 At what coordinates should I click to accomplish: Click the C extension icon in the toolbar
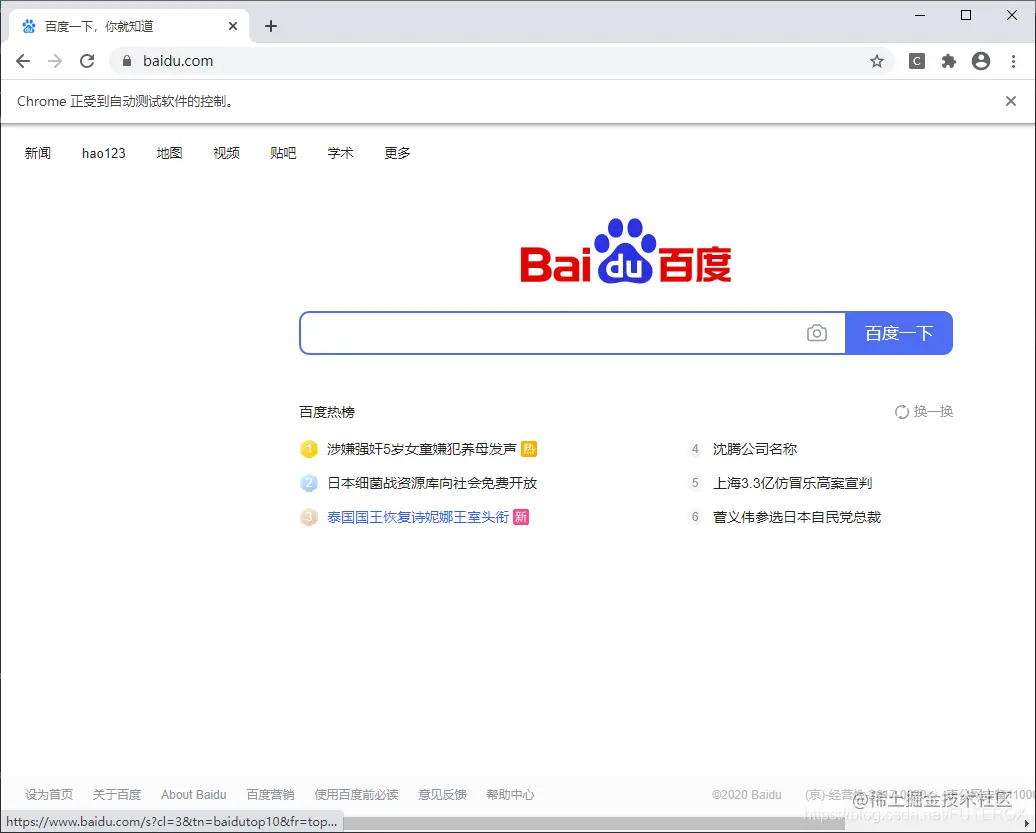(916, 61)
